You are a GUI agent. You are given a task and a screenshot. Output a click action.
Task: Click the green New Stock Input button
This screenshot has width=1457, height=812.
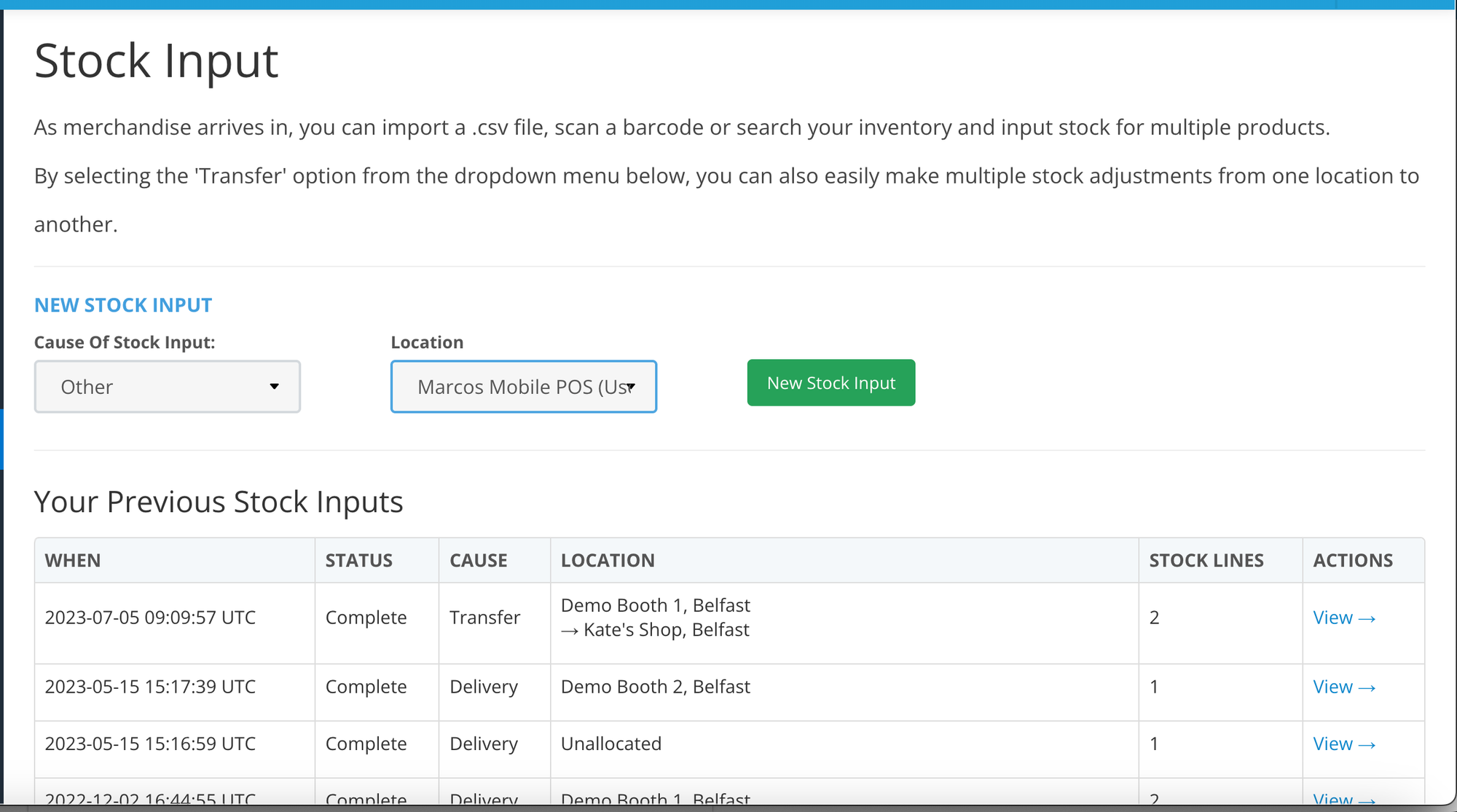830,383
